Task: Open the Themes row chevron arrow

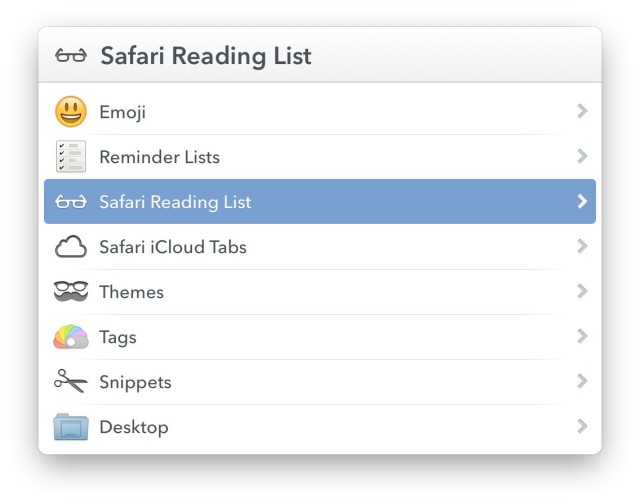Action: coord(582,292)
